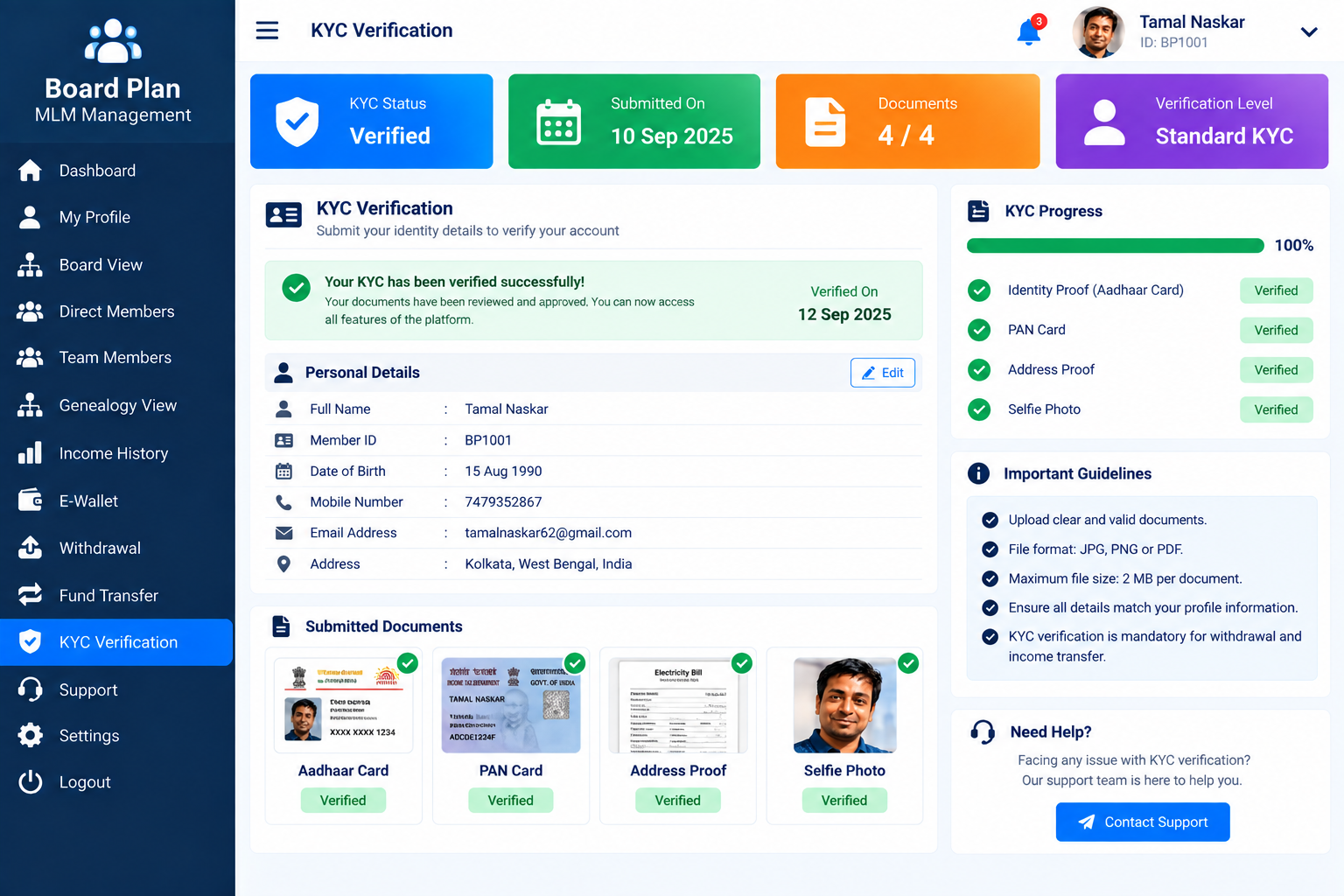This screenshot has width=1344, height=896.
Task: Click the KYC Progress bar
Action: [x=1115, y=246]
